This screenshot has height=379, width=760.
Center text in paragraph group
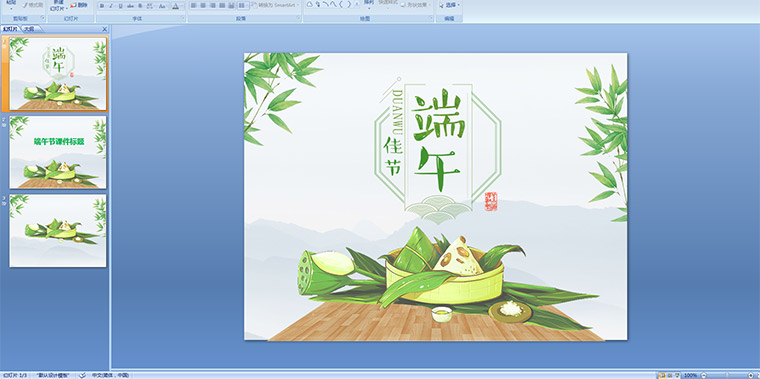tap(203, 5)
